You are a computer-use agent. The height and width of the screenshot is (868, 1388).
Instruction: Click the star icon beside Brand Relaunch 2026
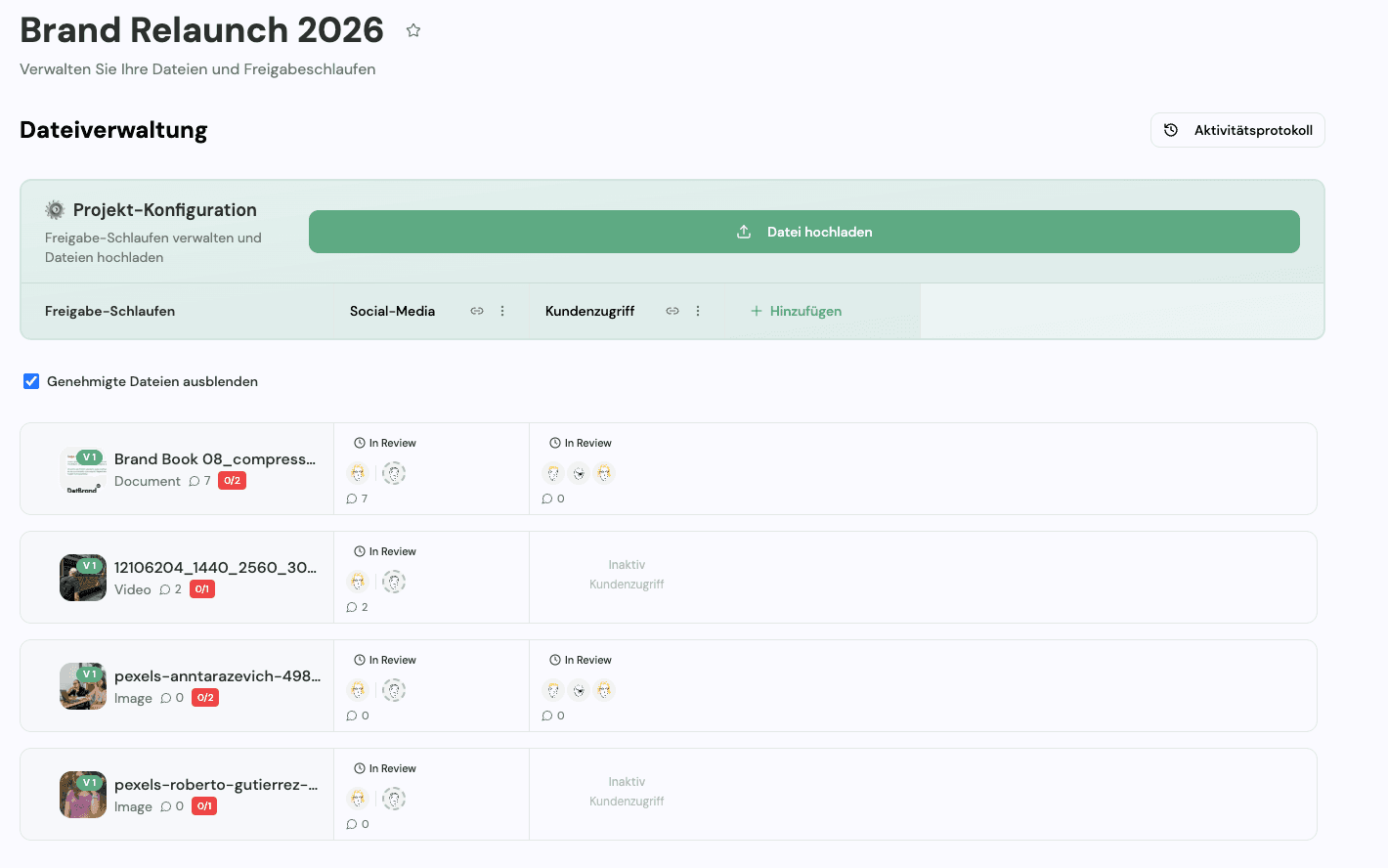413,30
